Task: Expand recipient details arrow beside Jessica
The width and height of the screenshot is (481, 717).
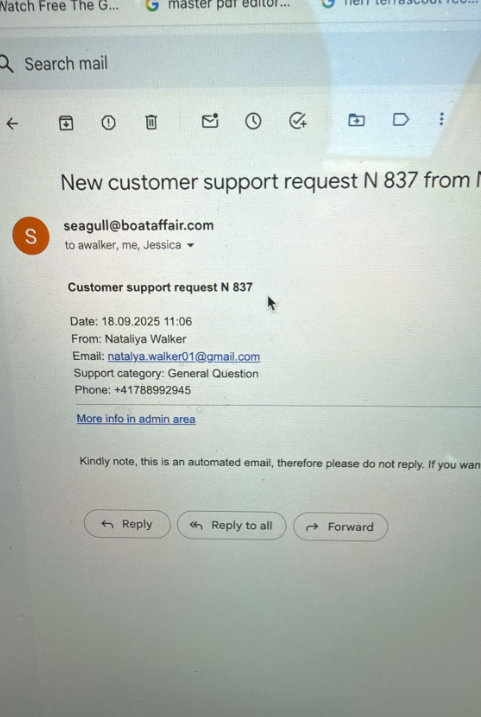Action: (191, 246)
